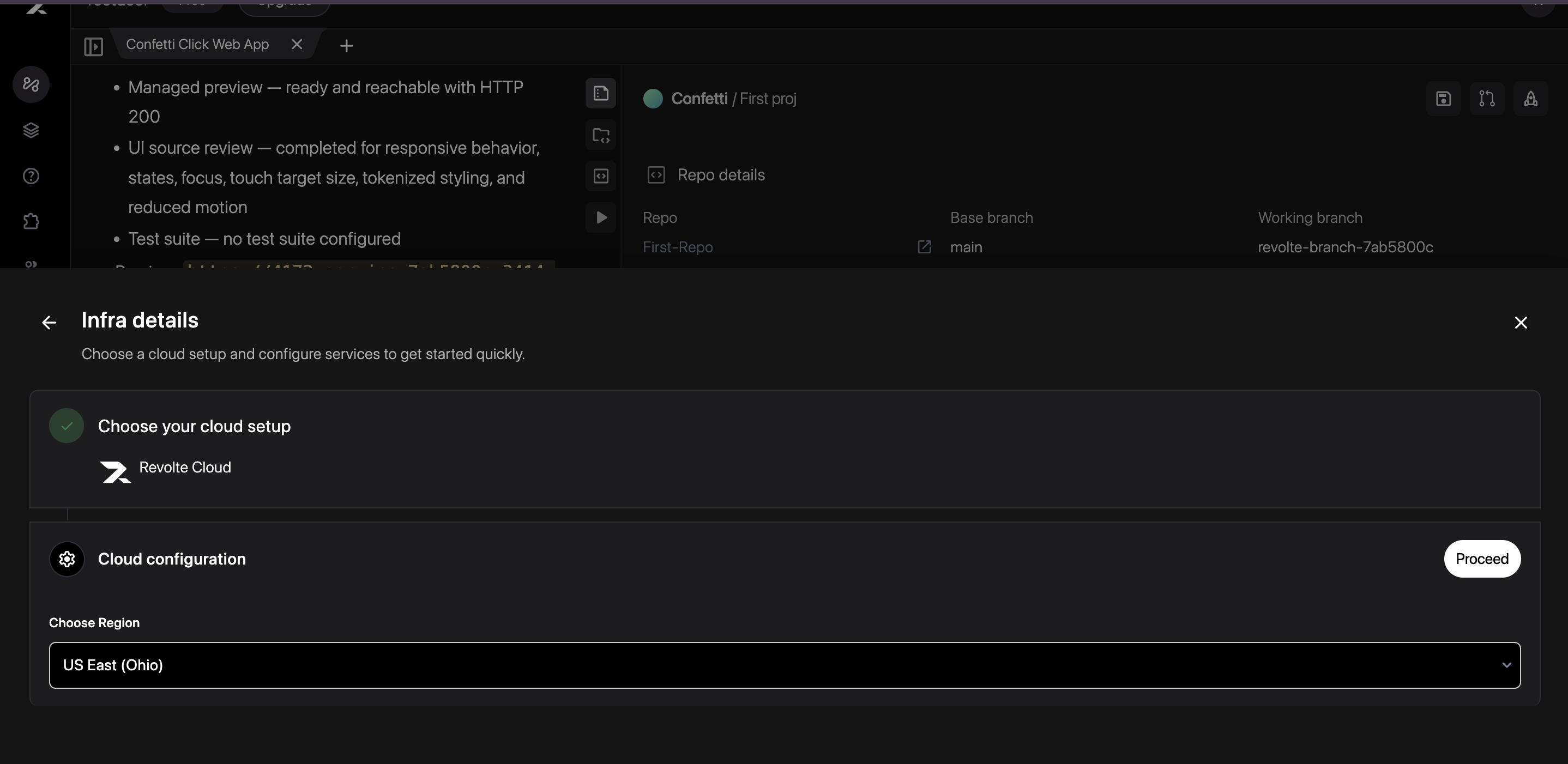Click the Managed preview bullet text
1568x764 pixels.
point(325,101)
